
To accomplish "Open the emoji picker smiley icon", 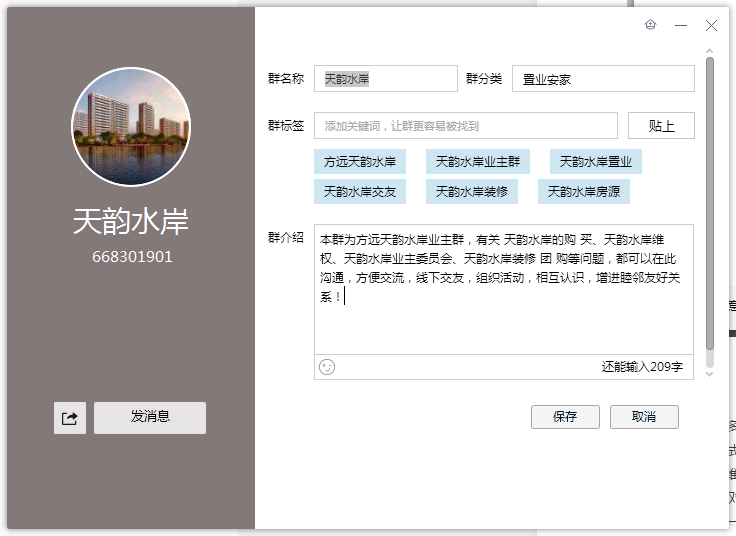I will tap(327, 367).
